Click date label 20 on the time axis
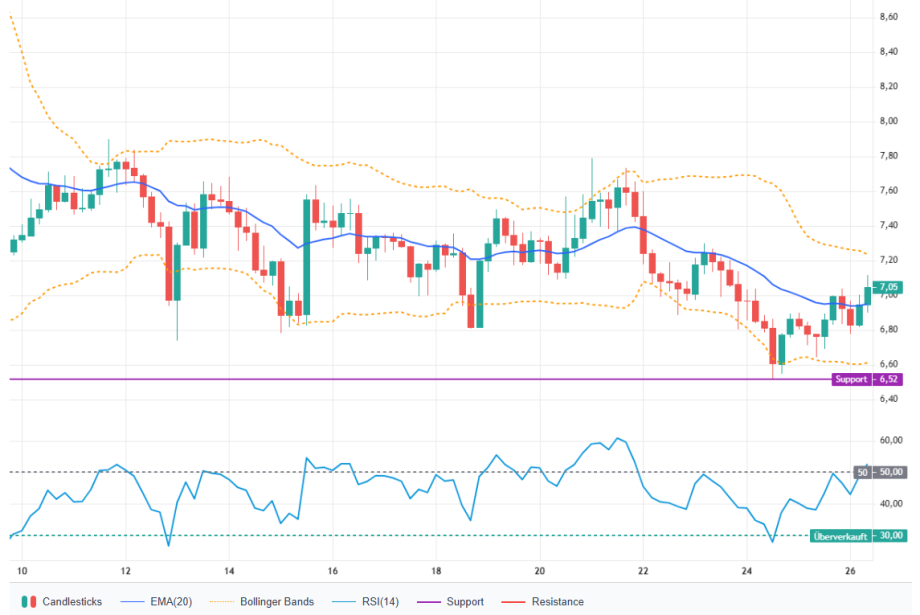The height and width of the screenshot is (615, 920). click(540, 571)
